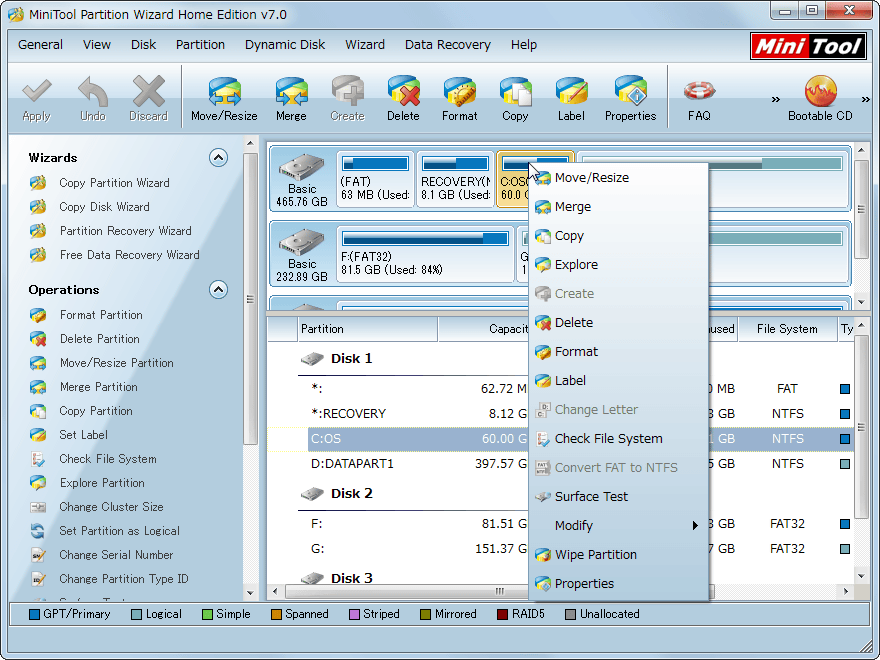This screenshot has width=880, height=660.
Task: Collapse the Operations section
Action: point(218,290)
